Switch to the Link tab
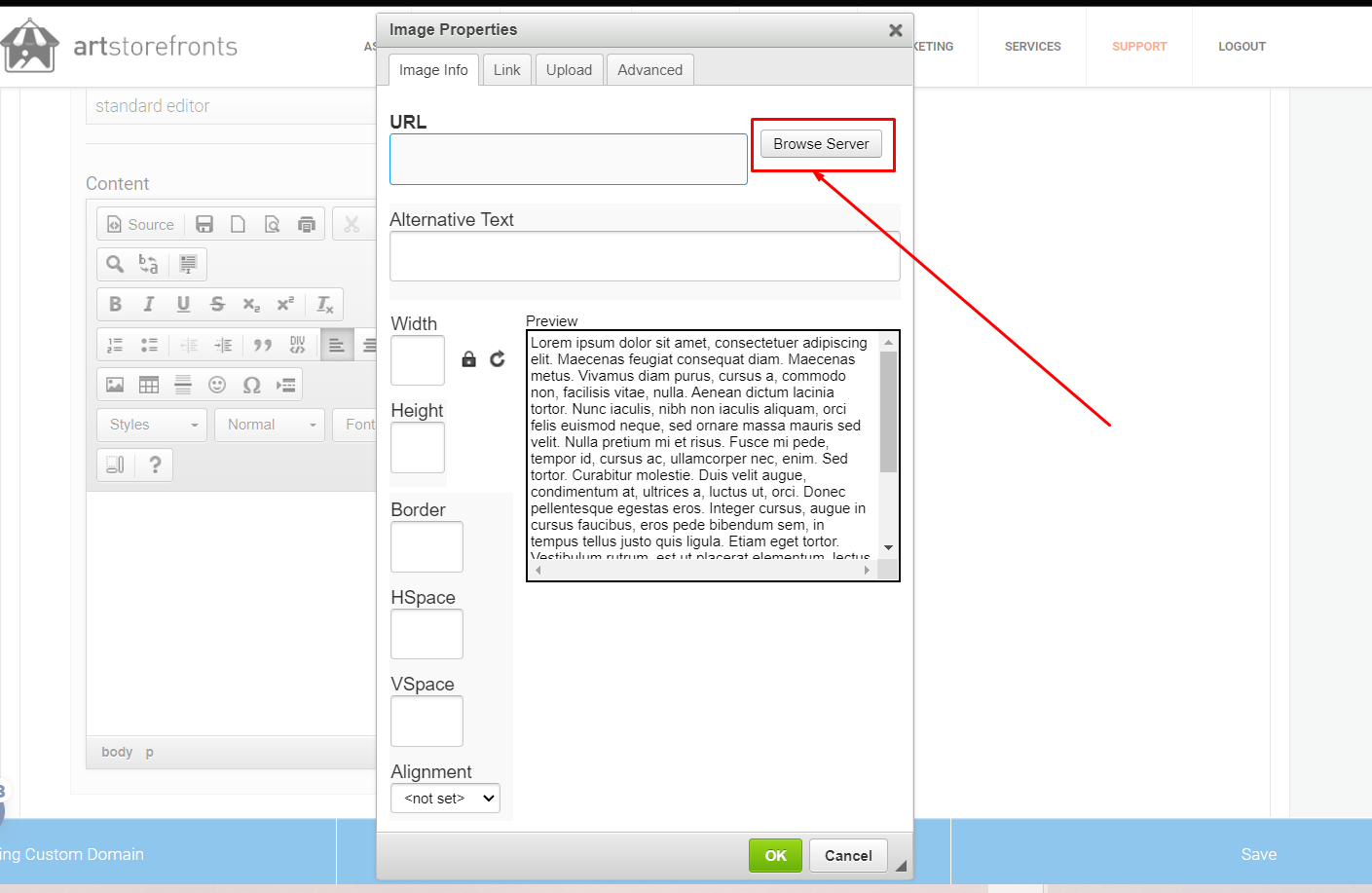This screenshot has width=1372, height=893. (506, 70)
